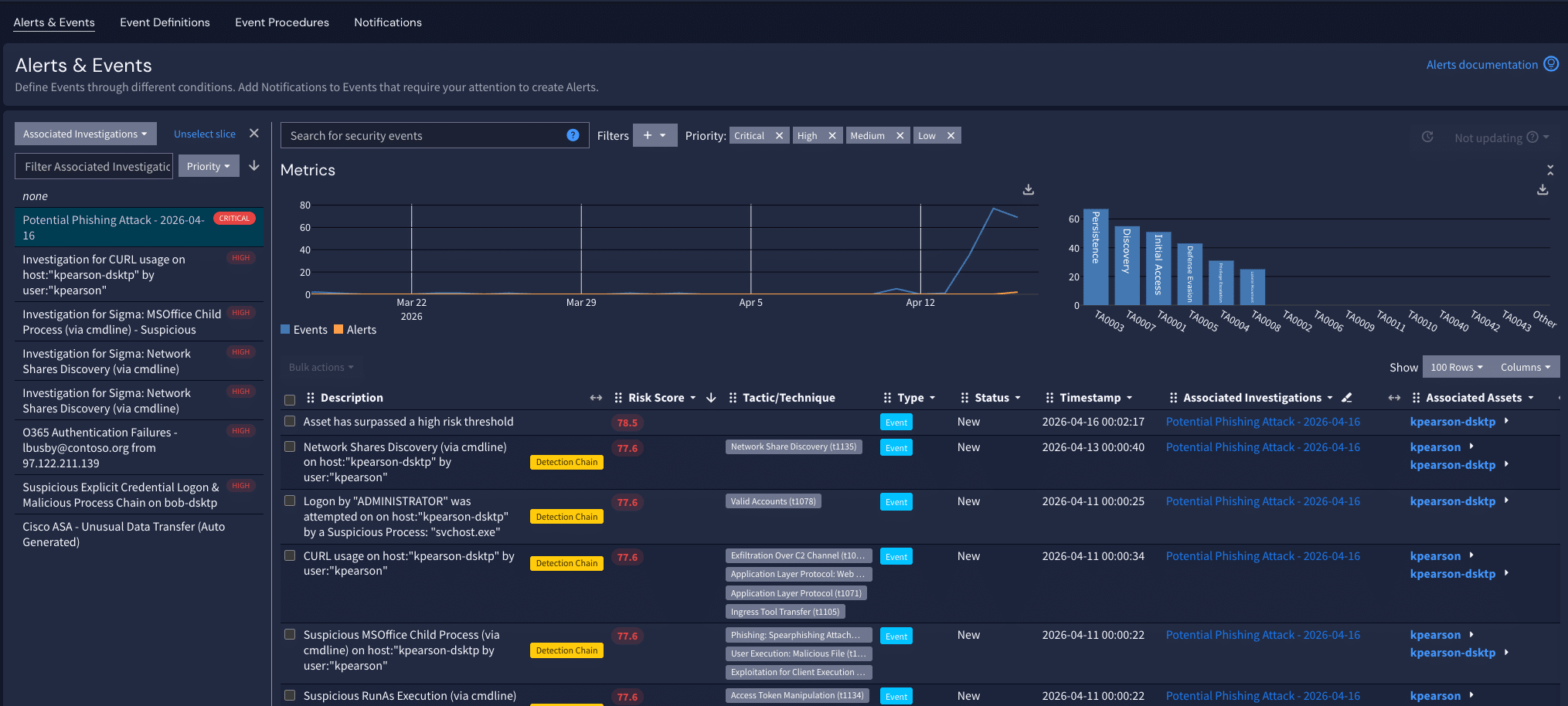Select the 'Cisco ASA - Unusual Data Transfer' investigation
This screenshot has height=706, width=1568.
[x=139, y=535]
